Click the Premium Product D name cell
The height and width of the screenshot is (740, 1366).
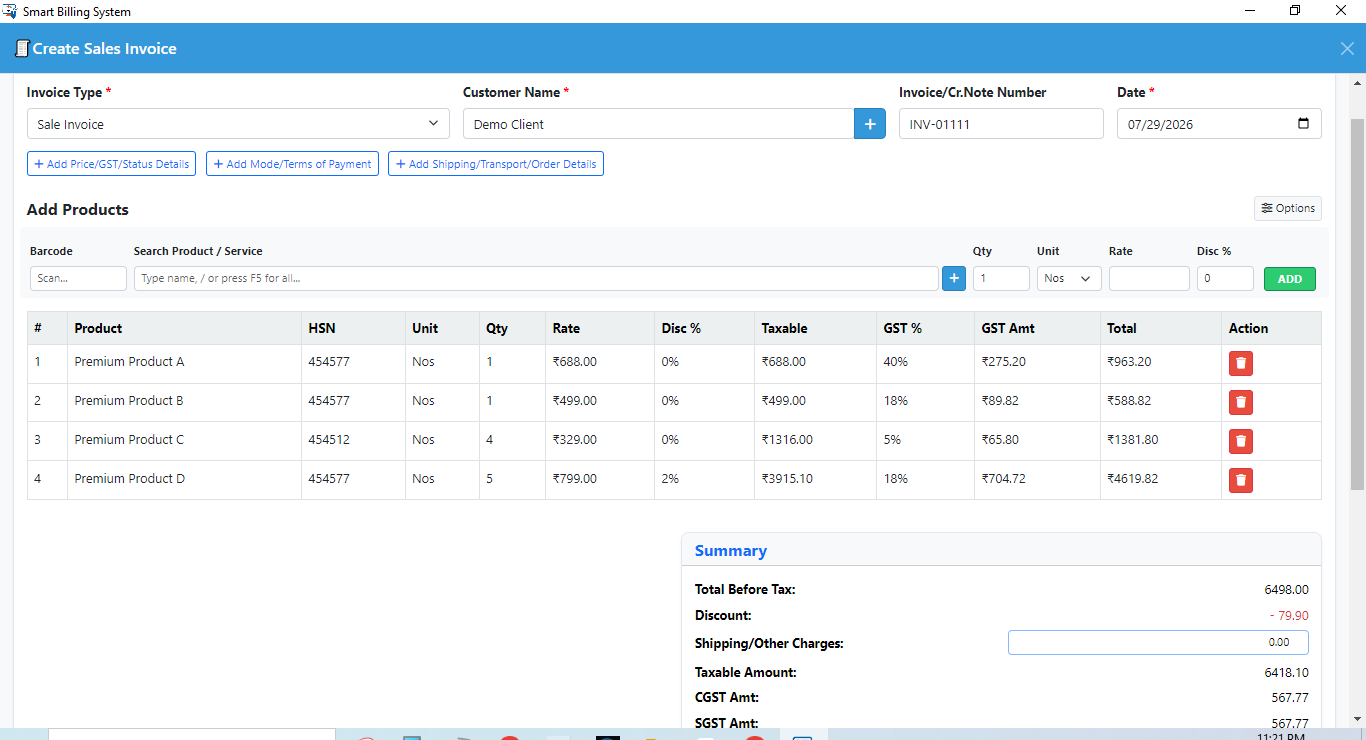(x=184, y=479)
